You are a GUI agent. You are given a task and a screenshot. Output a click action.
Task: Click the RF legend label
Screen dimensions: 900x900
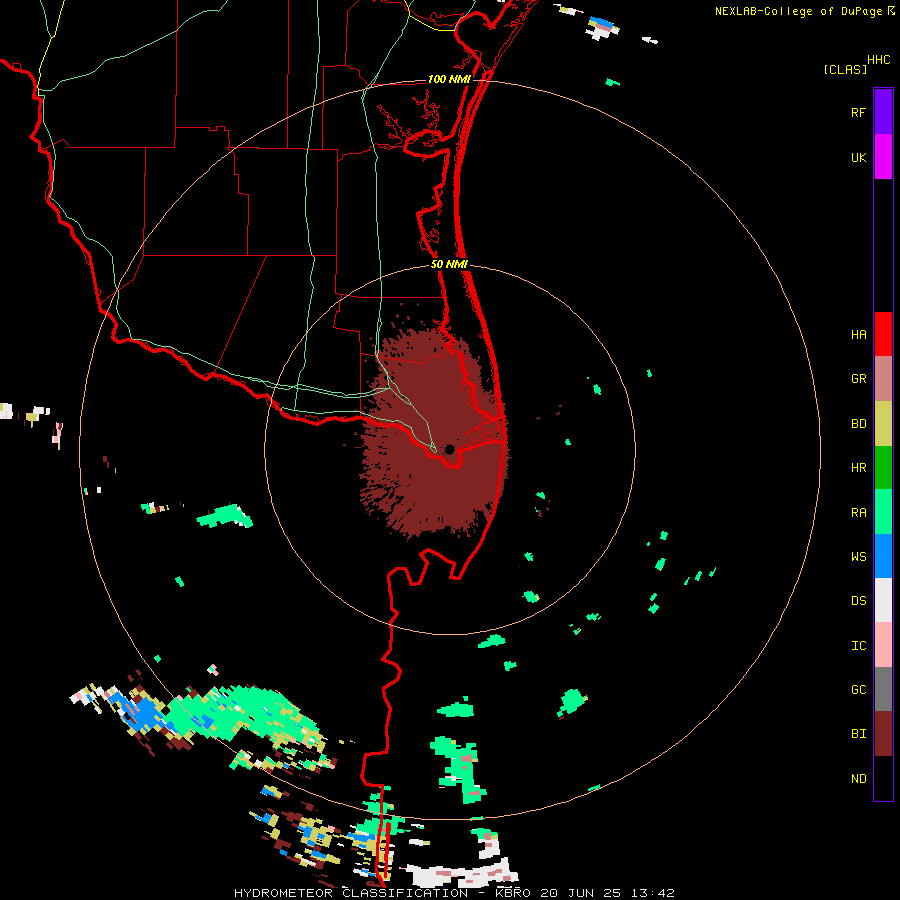click(858, 112)
